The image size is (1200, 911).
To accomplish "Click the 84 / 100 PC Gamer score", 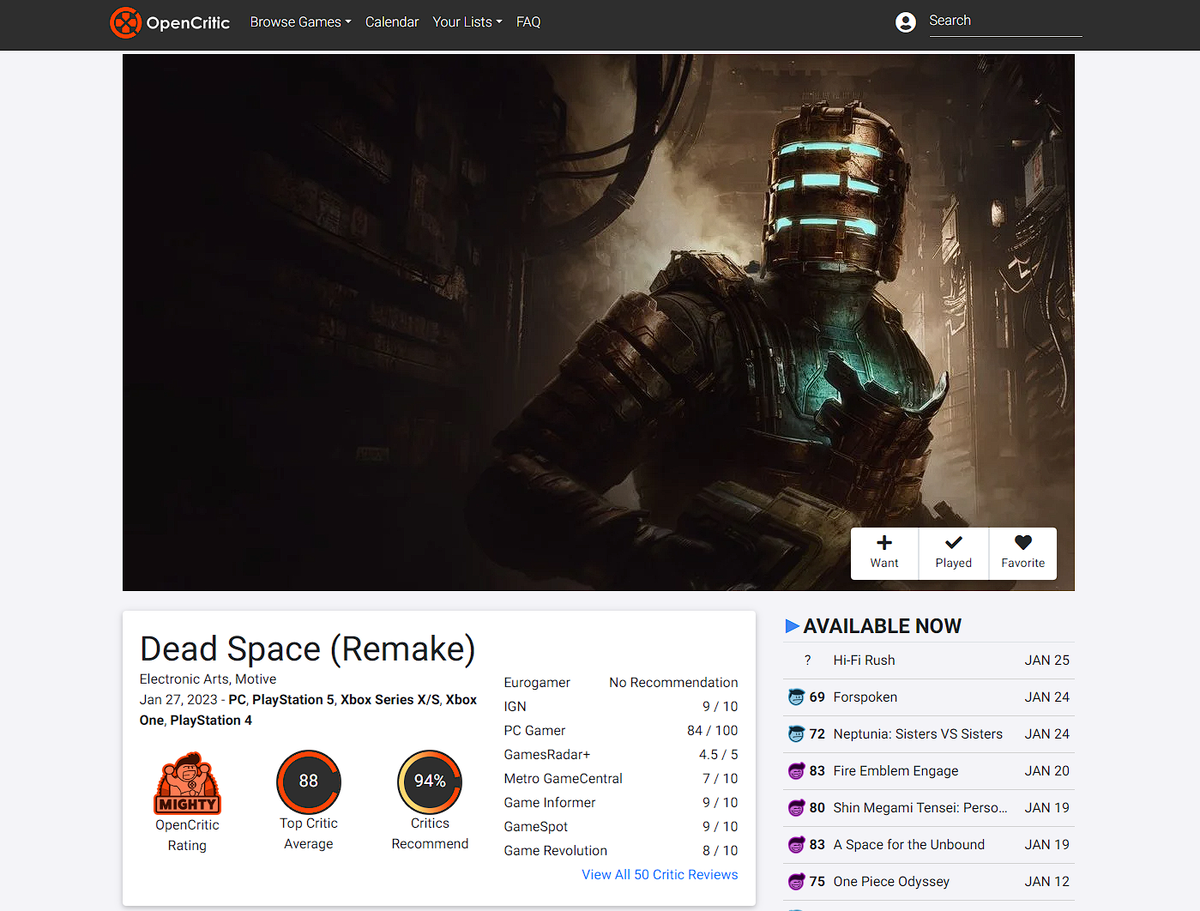I will 712,730.
